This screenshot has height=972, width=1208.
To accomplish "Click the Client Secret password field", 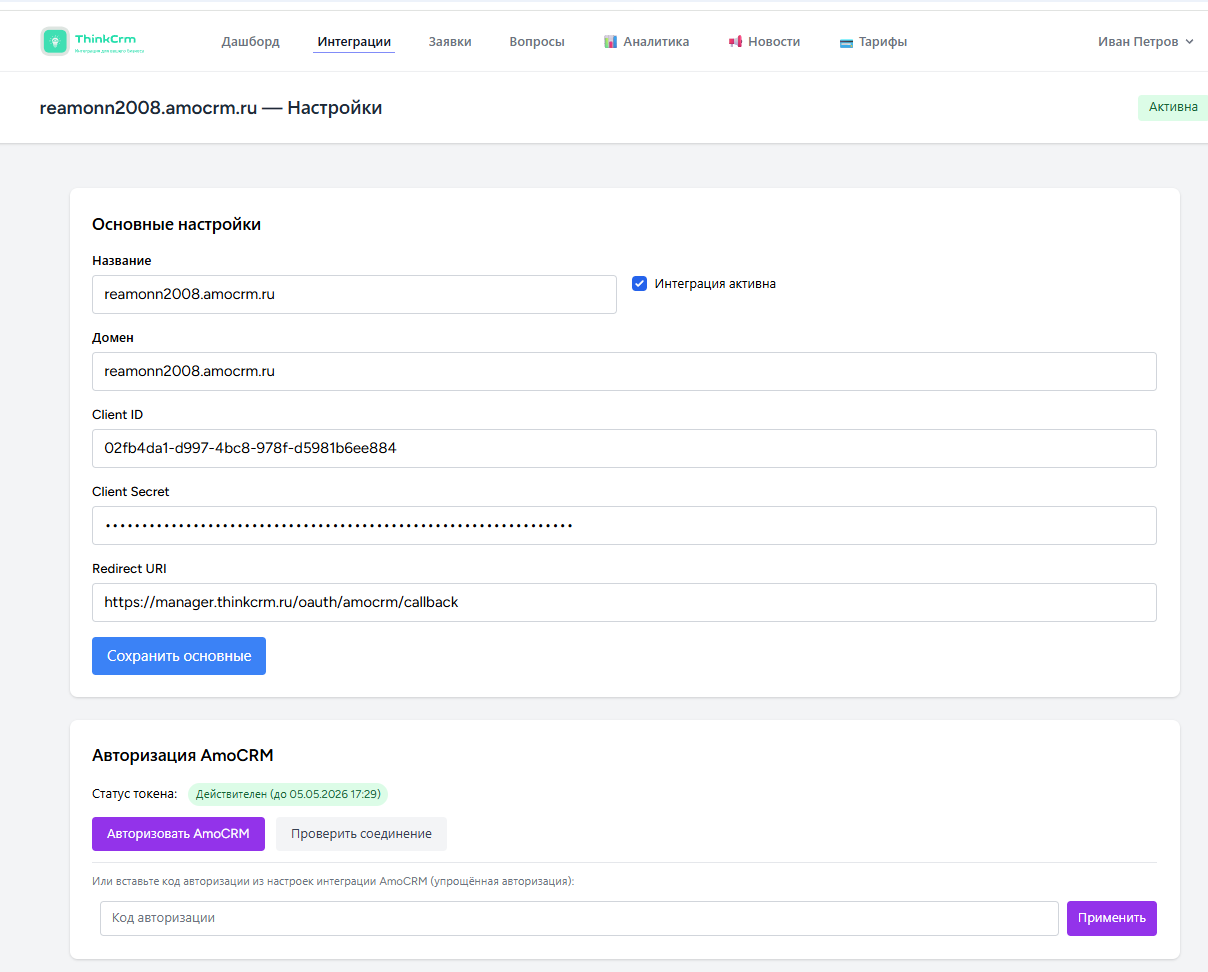I will (624, 525).
